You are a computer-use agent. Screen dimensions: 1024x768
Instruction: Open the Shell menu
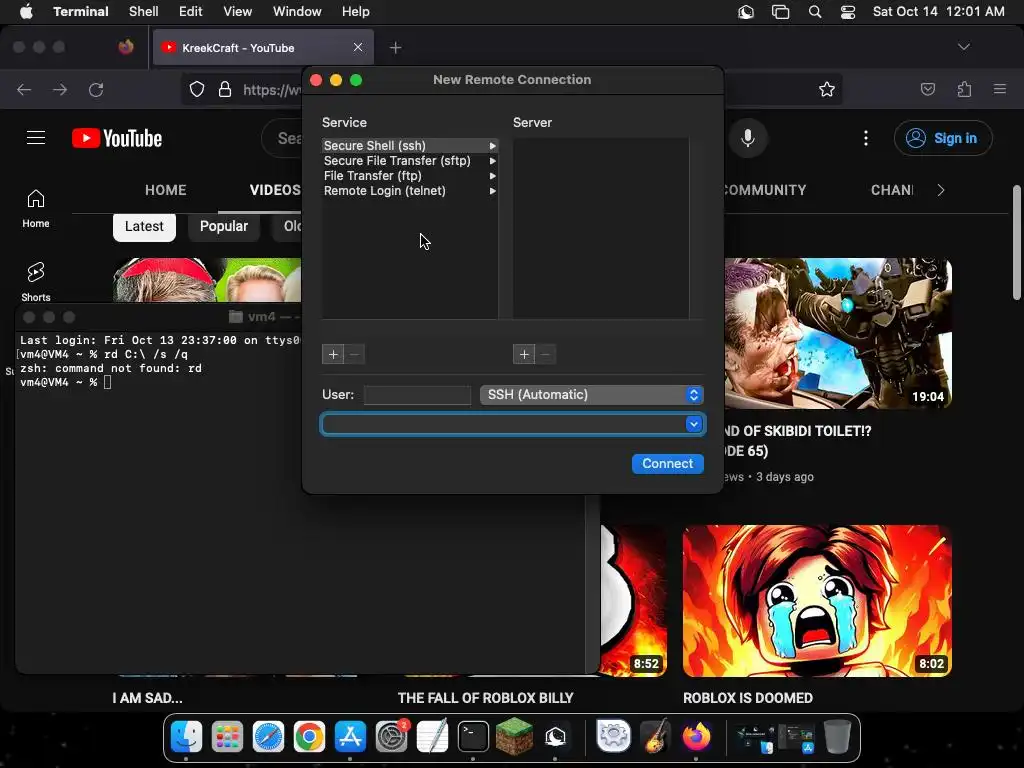pyautogui.click(x=144, y=12)
